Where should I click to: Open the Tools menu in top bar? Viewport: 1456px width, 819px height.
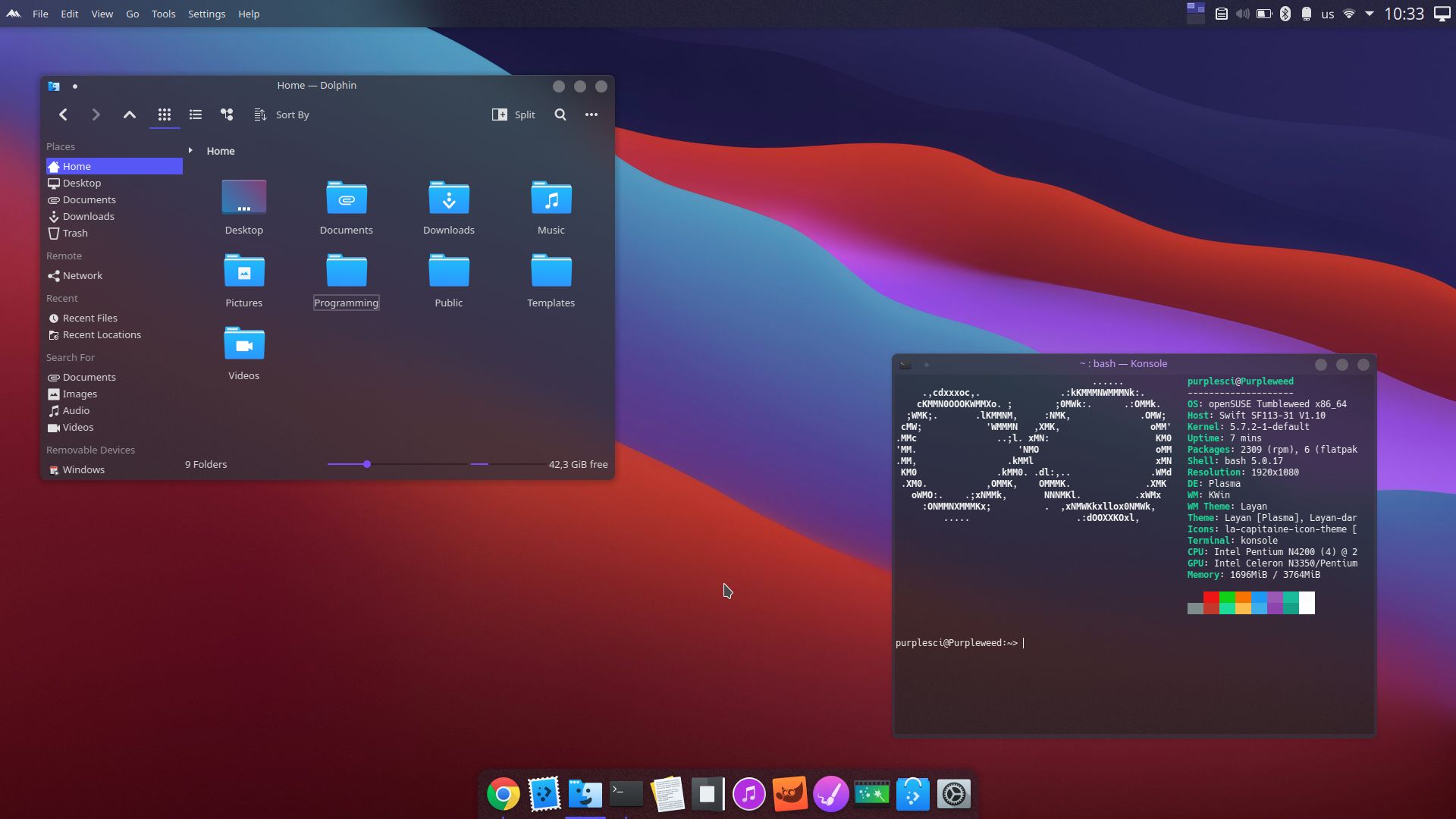pyautogui.click(x=163, y=14)
